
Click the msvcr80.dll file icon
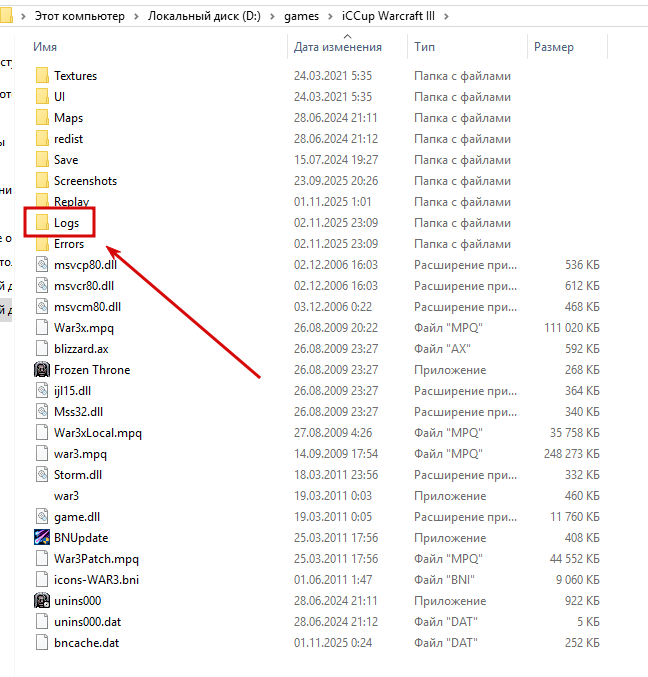42,286
